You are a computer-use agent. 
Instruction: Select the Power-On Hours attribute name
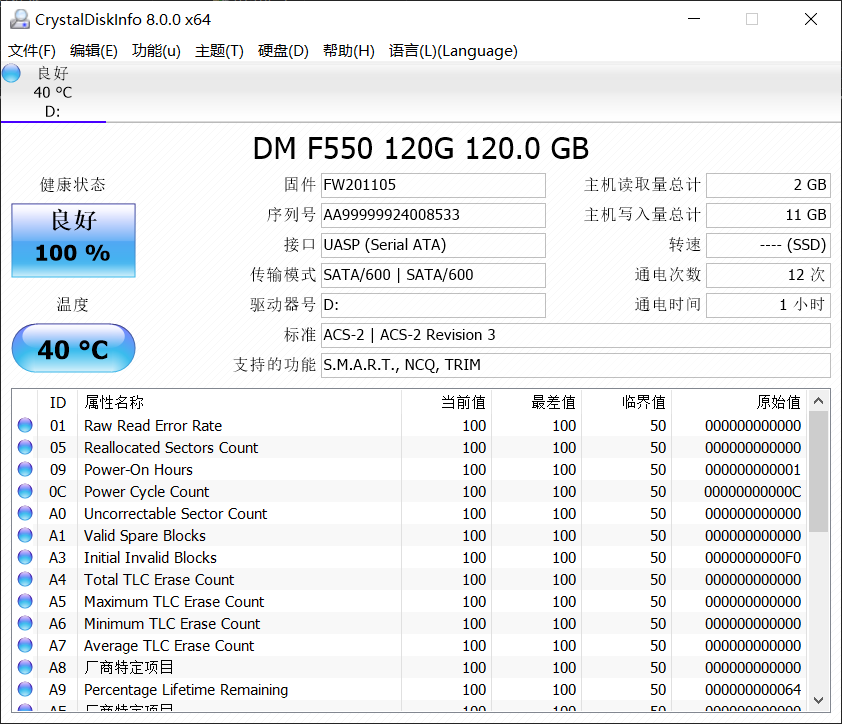(138, 470)
